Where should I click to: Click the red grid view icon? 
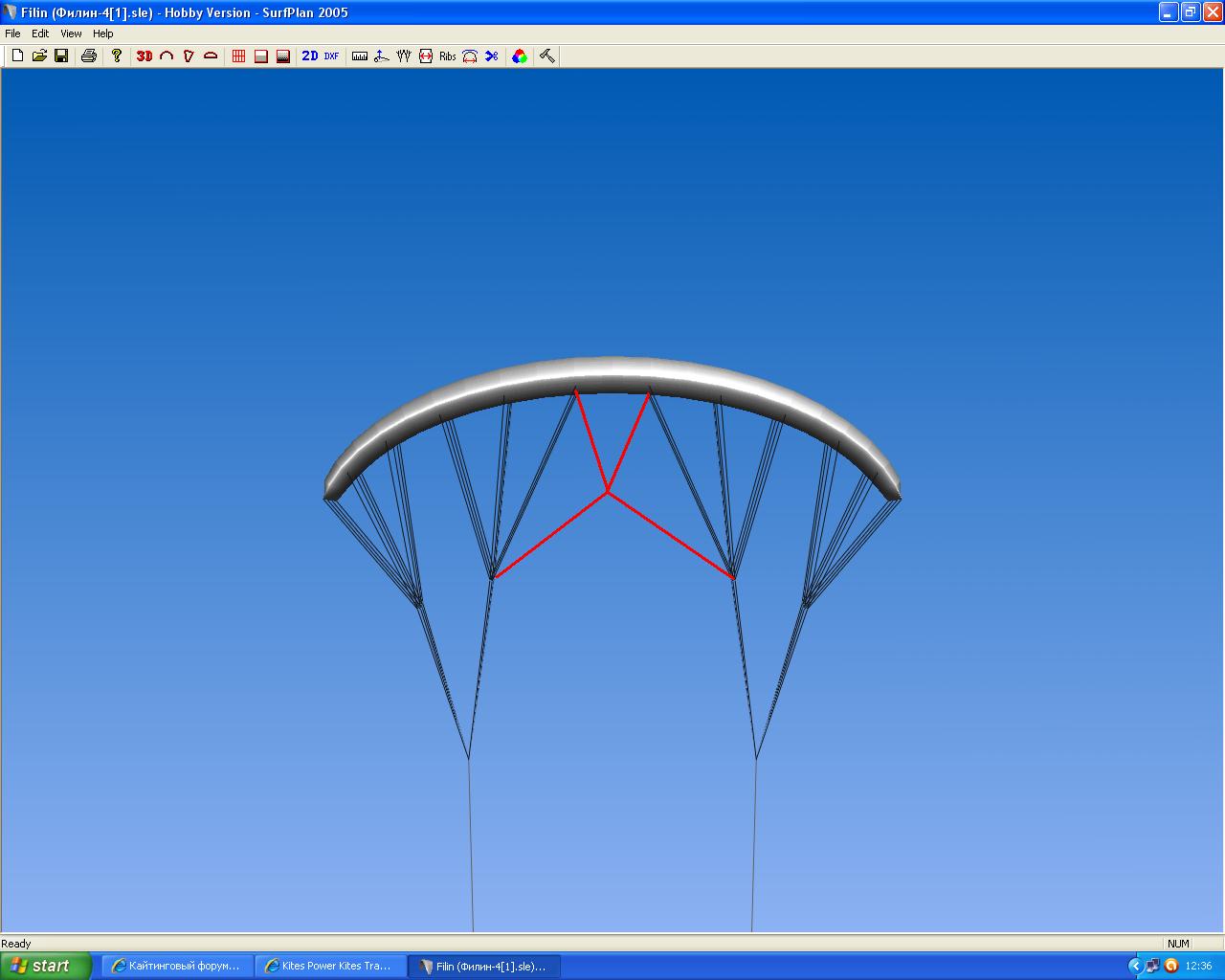point(239,56)
